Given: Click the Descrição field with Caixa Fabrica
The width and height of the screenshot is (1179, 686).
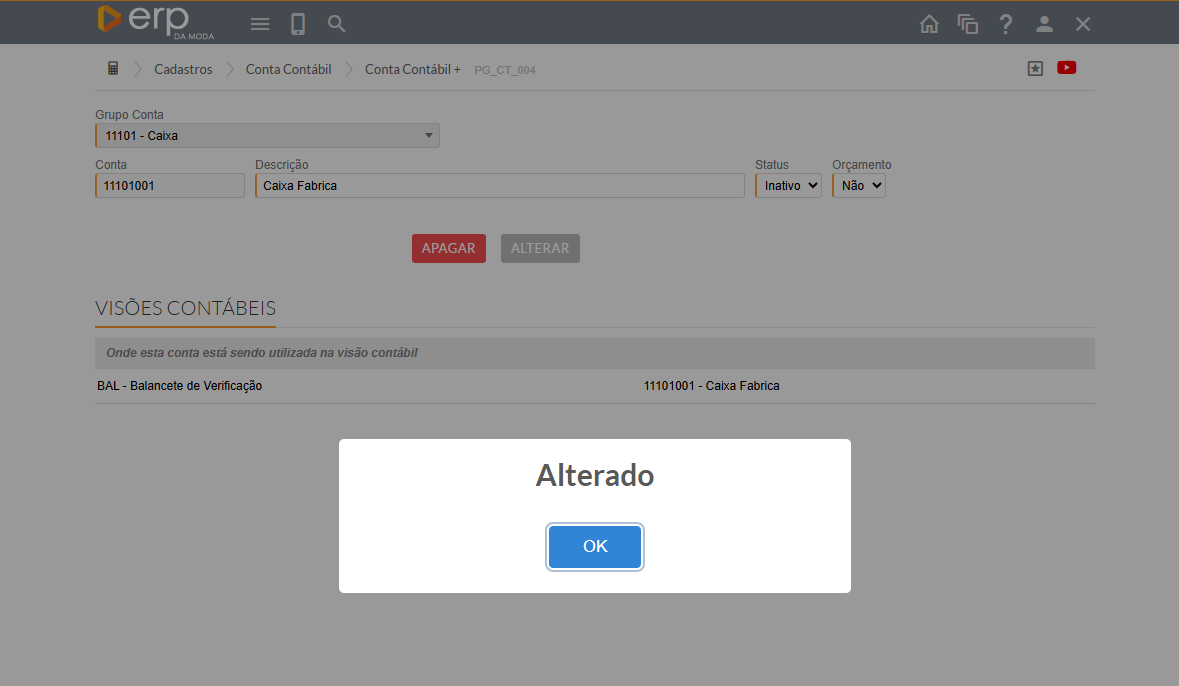Looking at the screenshot, I should pos(500,185).
